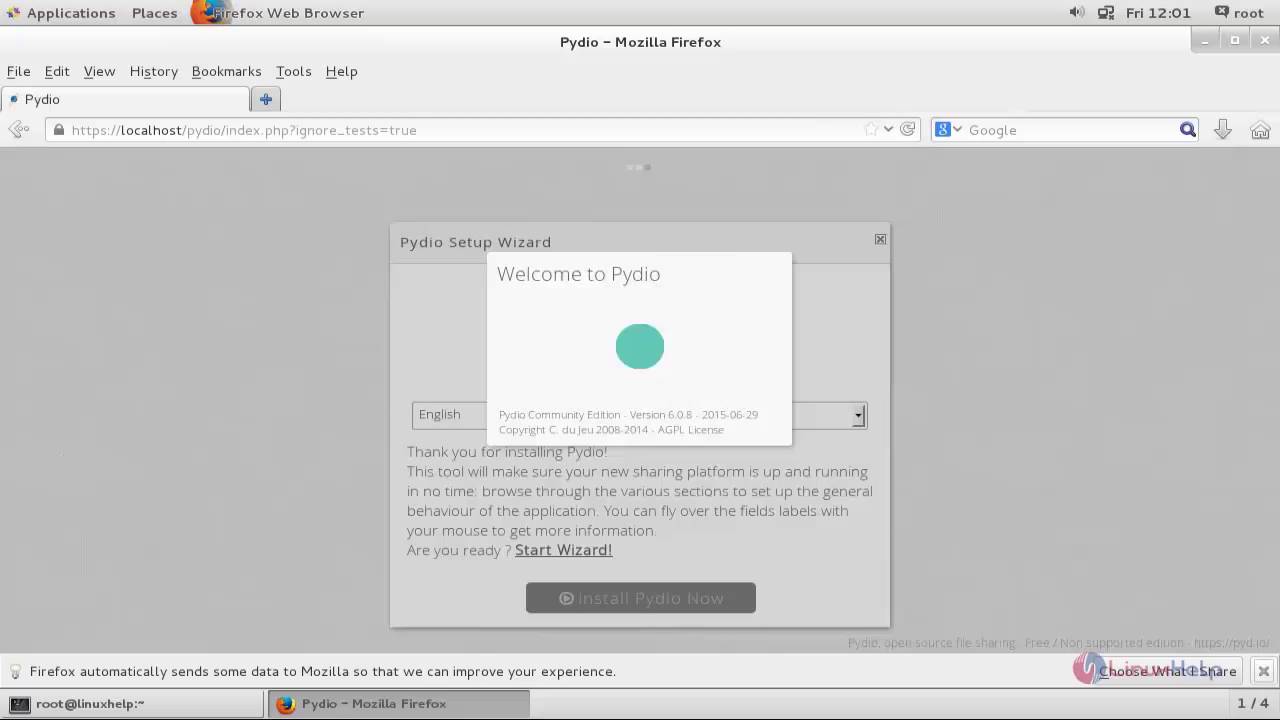
Task: Click the Start Wizard! link
Action: tap(563, 550)
